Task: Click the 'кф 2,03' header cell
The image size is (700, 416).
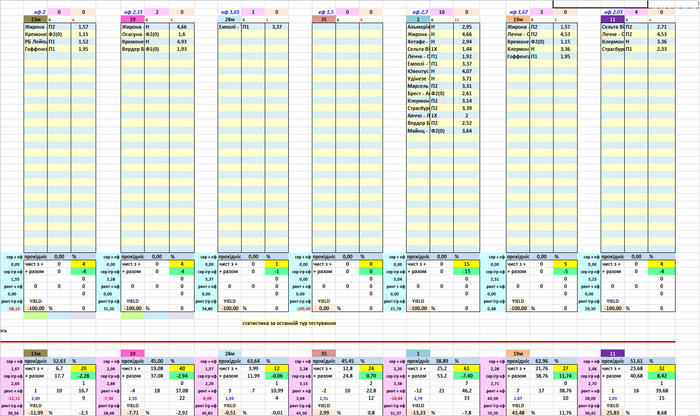Action: [x=612, y=12]
